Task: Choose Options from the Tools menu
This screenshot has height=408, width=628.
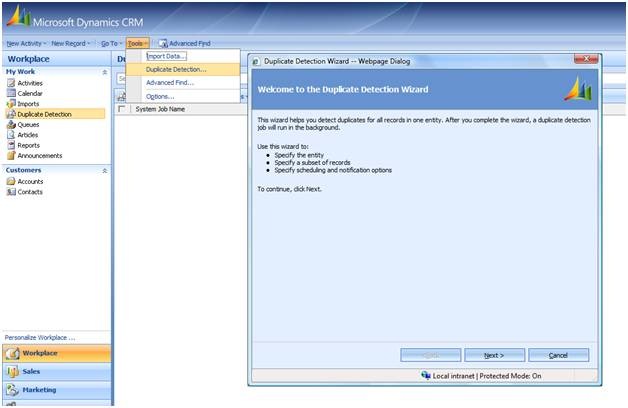Action: (183, 96)
